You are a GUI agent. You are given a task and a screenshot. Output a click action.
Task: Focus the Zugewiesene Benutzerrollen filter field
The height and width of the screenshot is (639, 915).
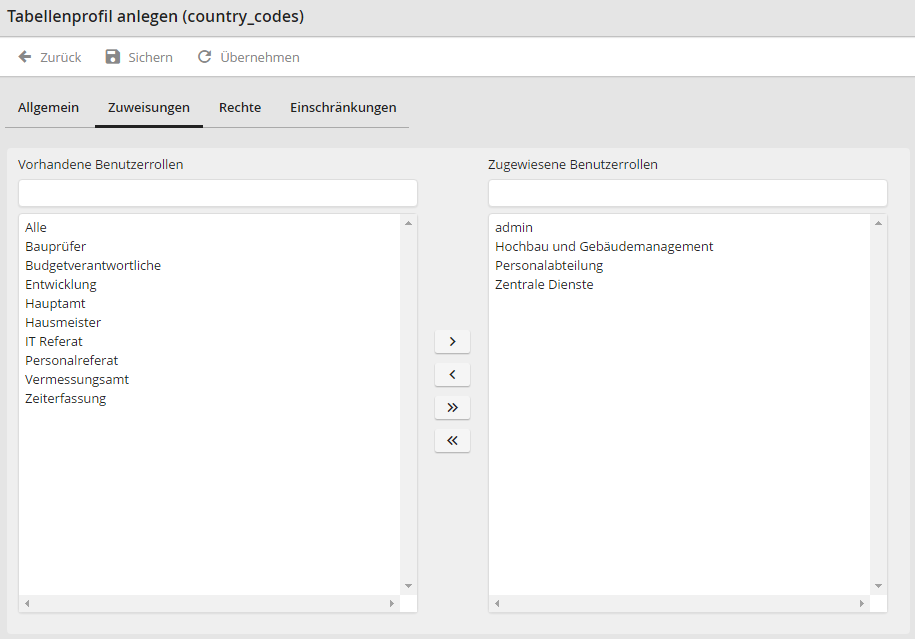pos(687,193)
